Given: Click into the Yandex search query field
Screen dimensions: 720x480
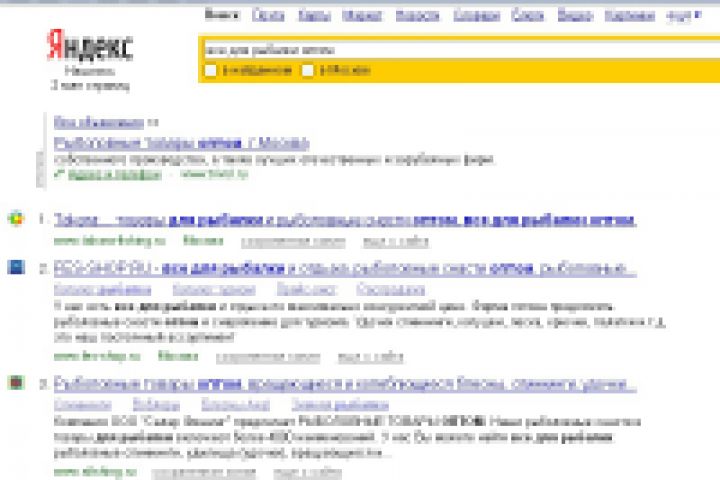Looking at the screenshot, I should (x=461, y=50).
